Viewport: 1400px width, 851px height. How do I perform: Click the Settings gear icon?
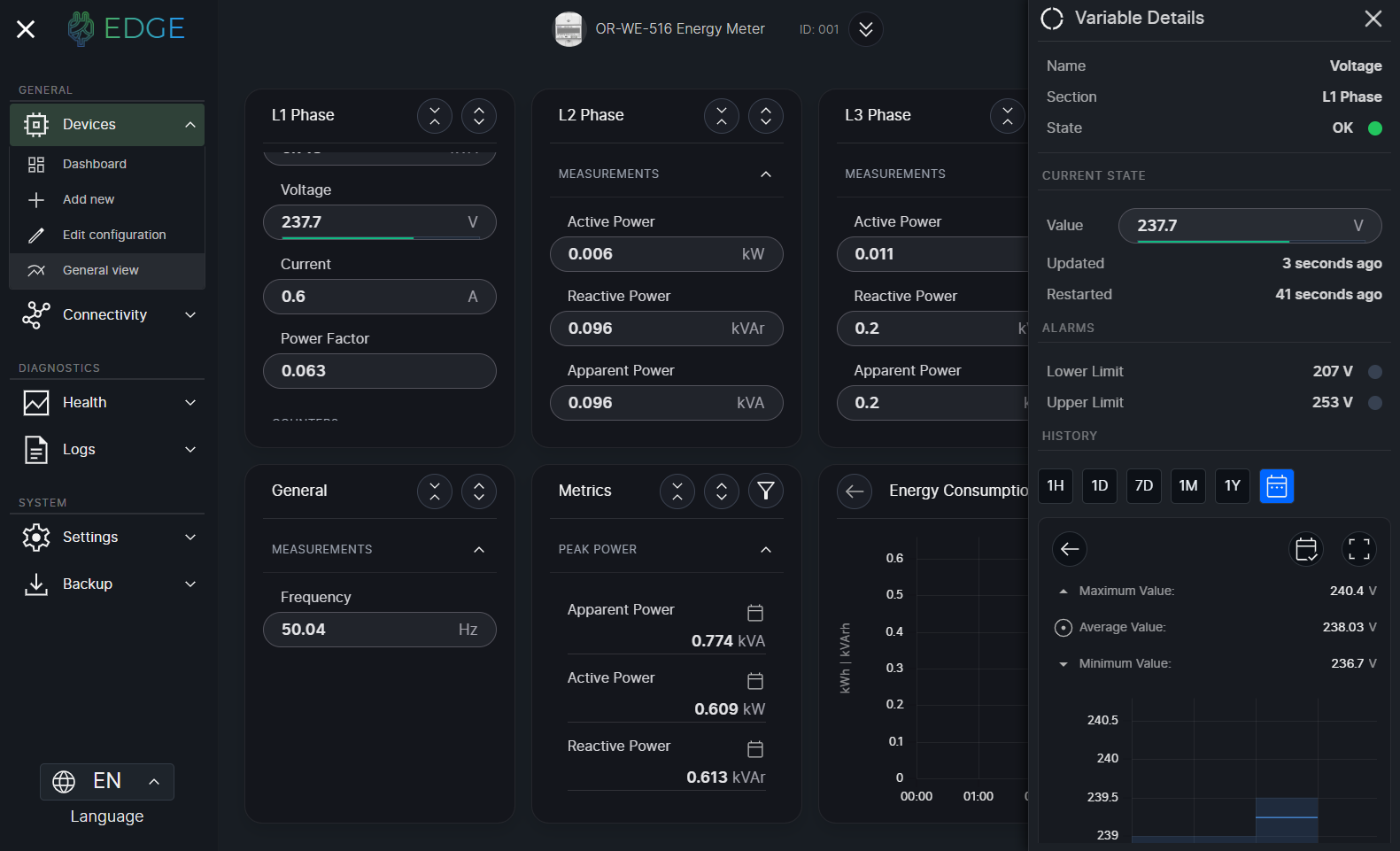pos(36,538)
